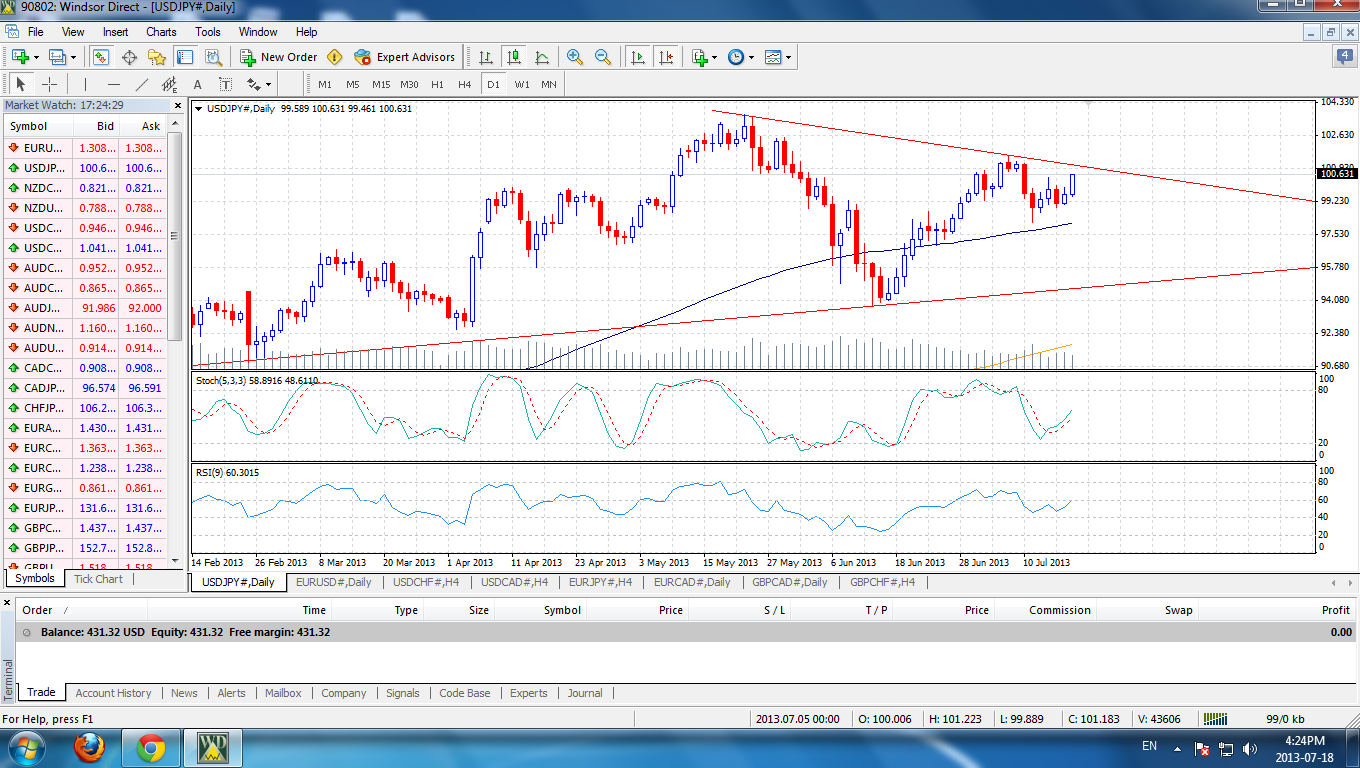Expand the Indicators dropdown arrow

pos(714,57)
